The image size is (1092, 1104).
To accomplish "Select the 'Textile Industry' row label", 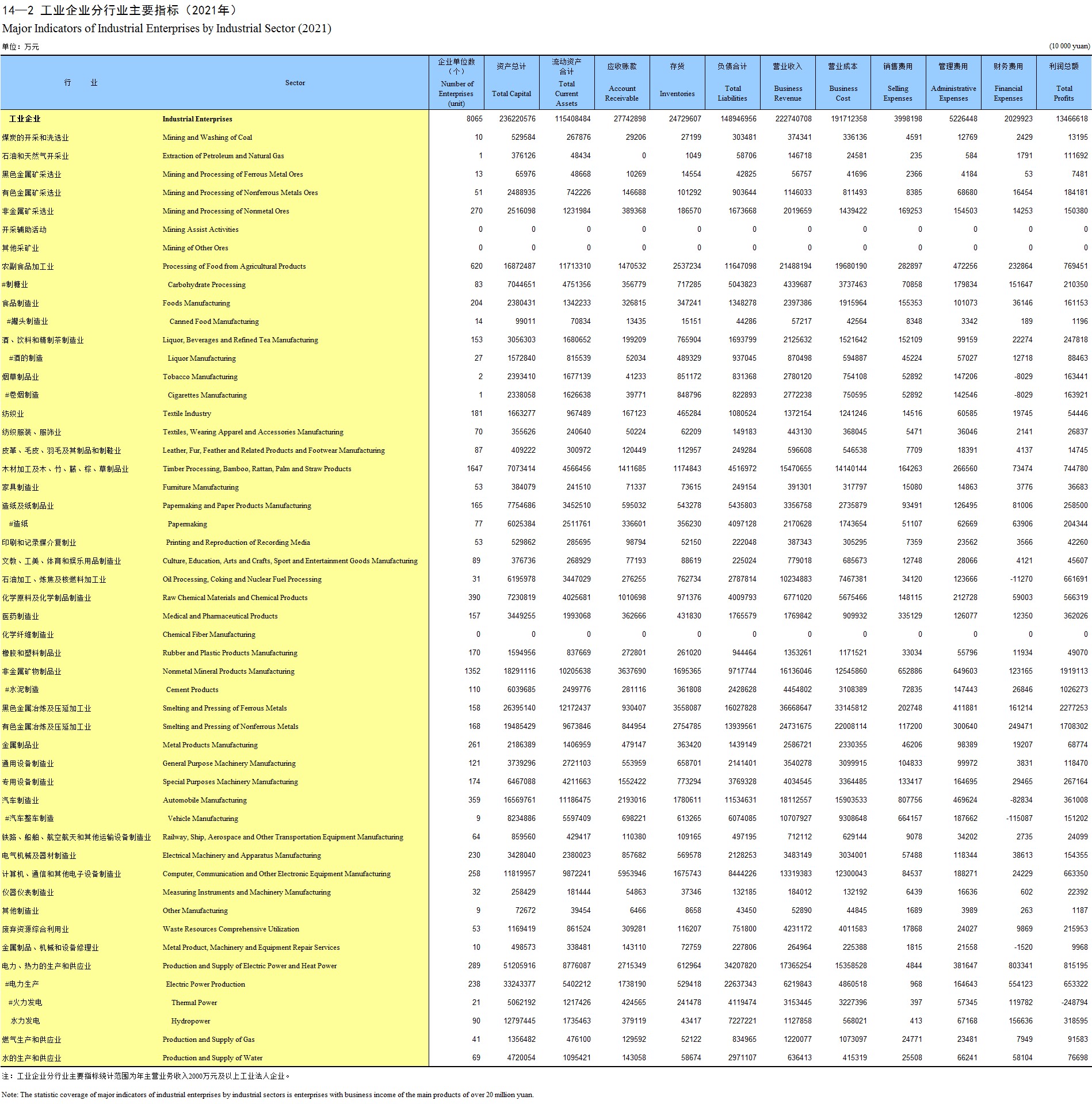I will click(x=186, y=414).
